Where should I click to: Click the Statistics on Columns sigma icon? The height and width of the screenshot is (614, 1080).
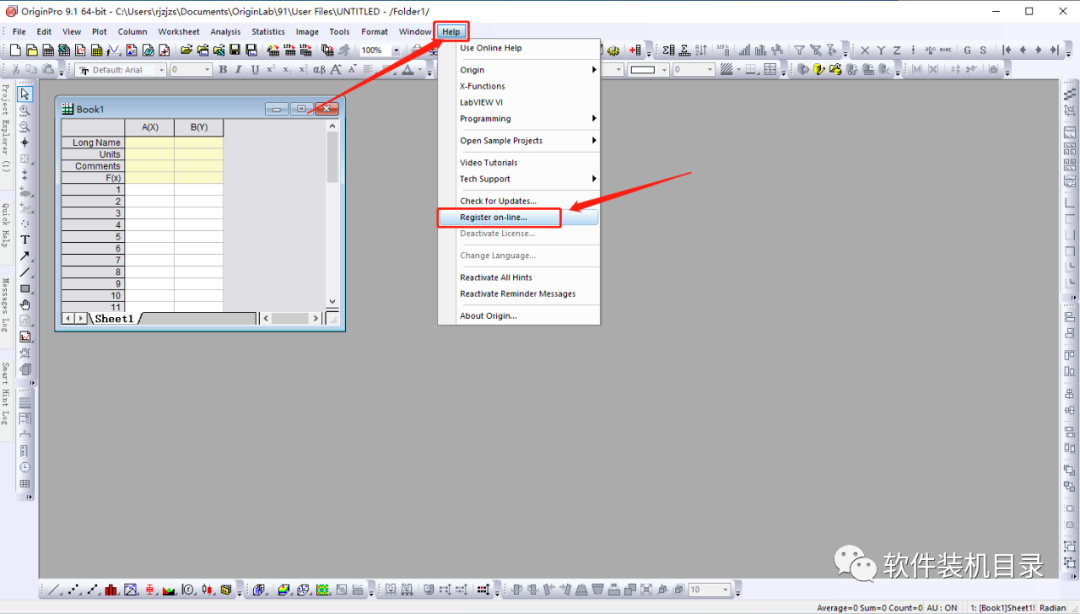click(x=669, y=50)
